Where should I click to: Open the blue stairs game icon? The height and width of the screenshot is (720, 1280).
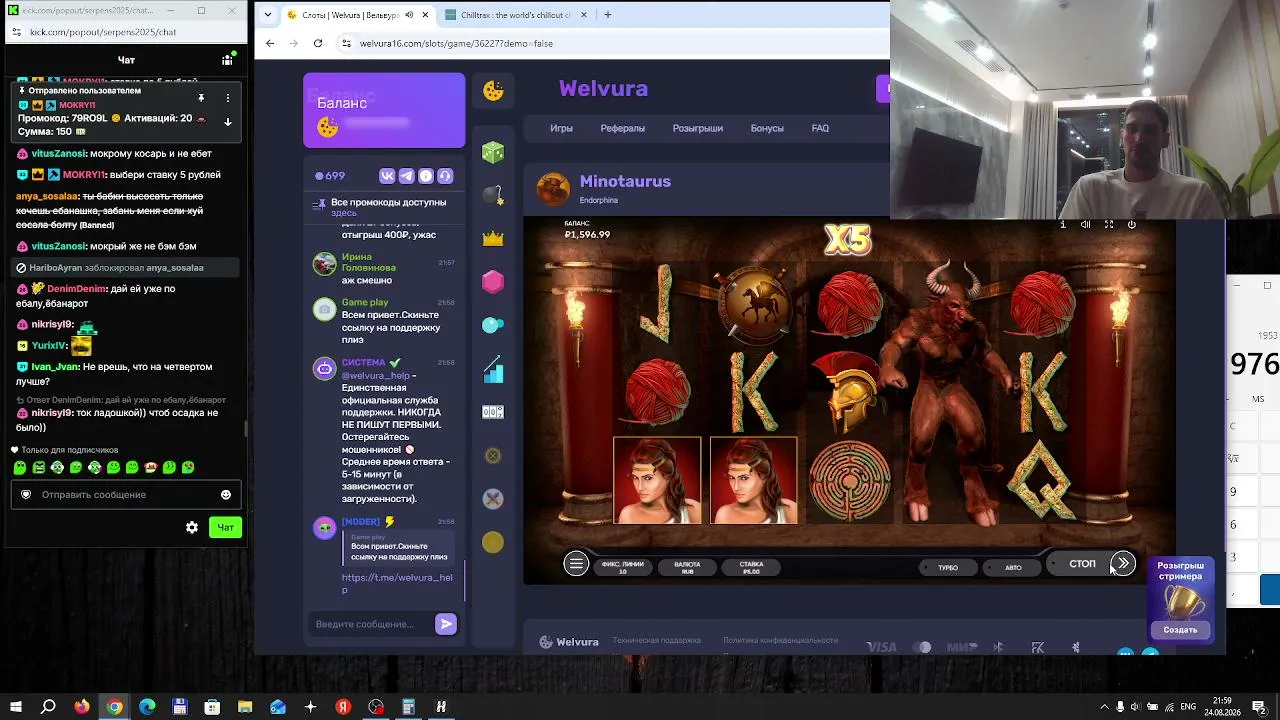point(493,370)
